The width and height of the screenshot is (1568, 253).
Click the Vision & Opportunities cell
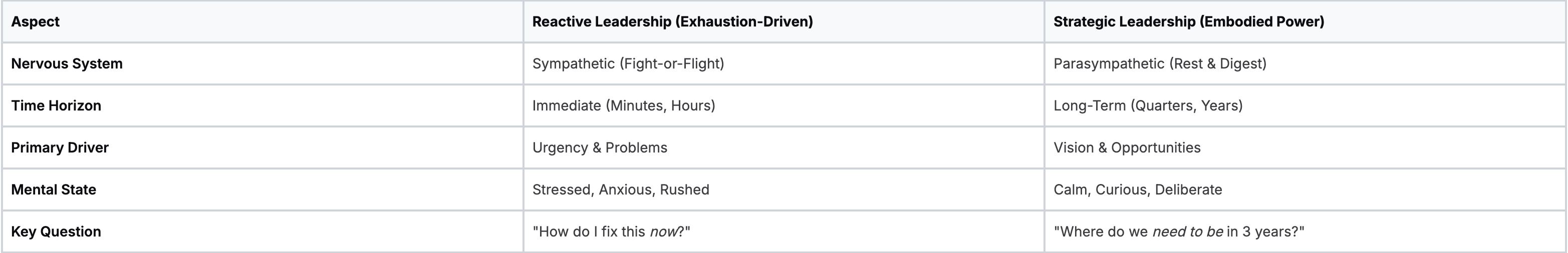click(x=1127, y=148)
